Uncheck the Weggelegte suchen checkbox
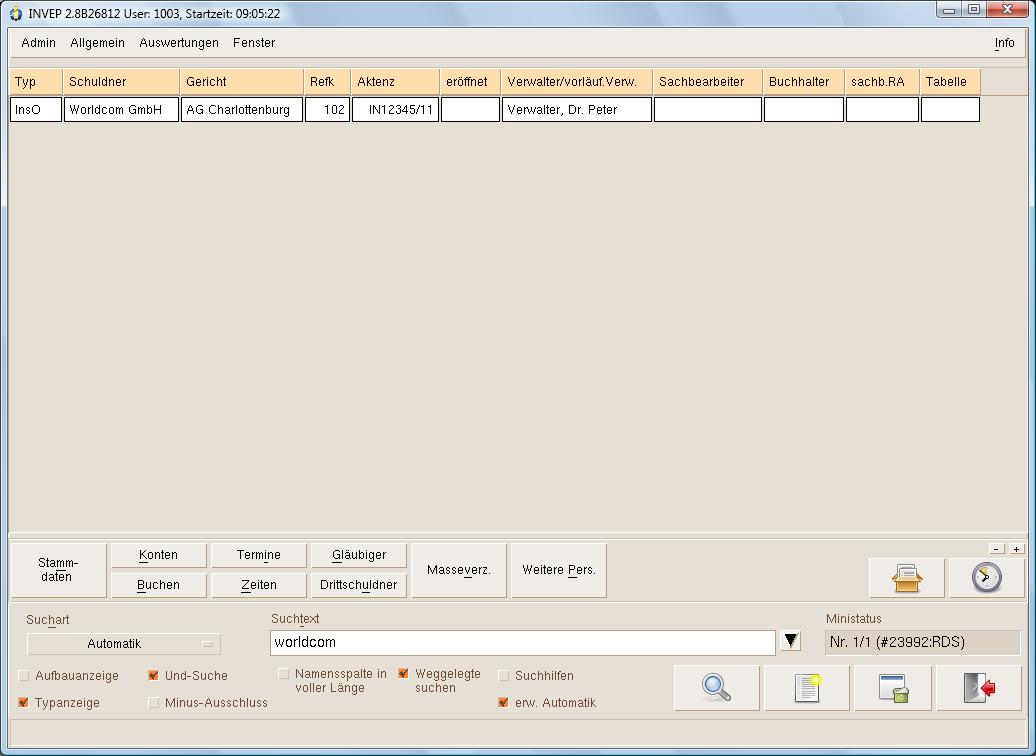 [404, 674]
